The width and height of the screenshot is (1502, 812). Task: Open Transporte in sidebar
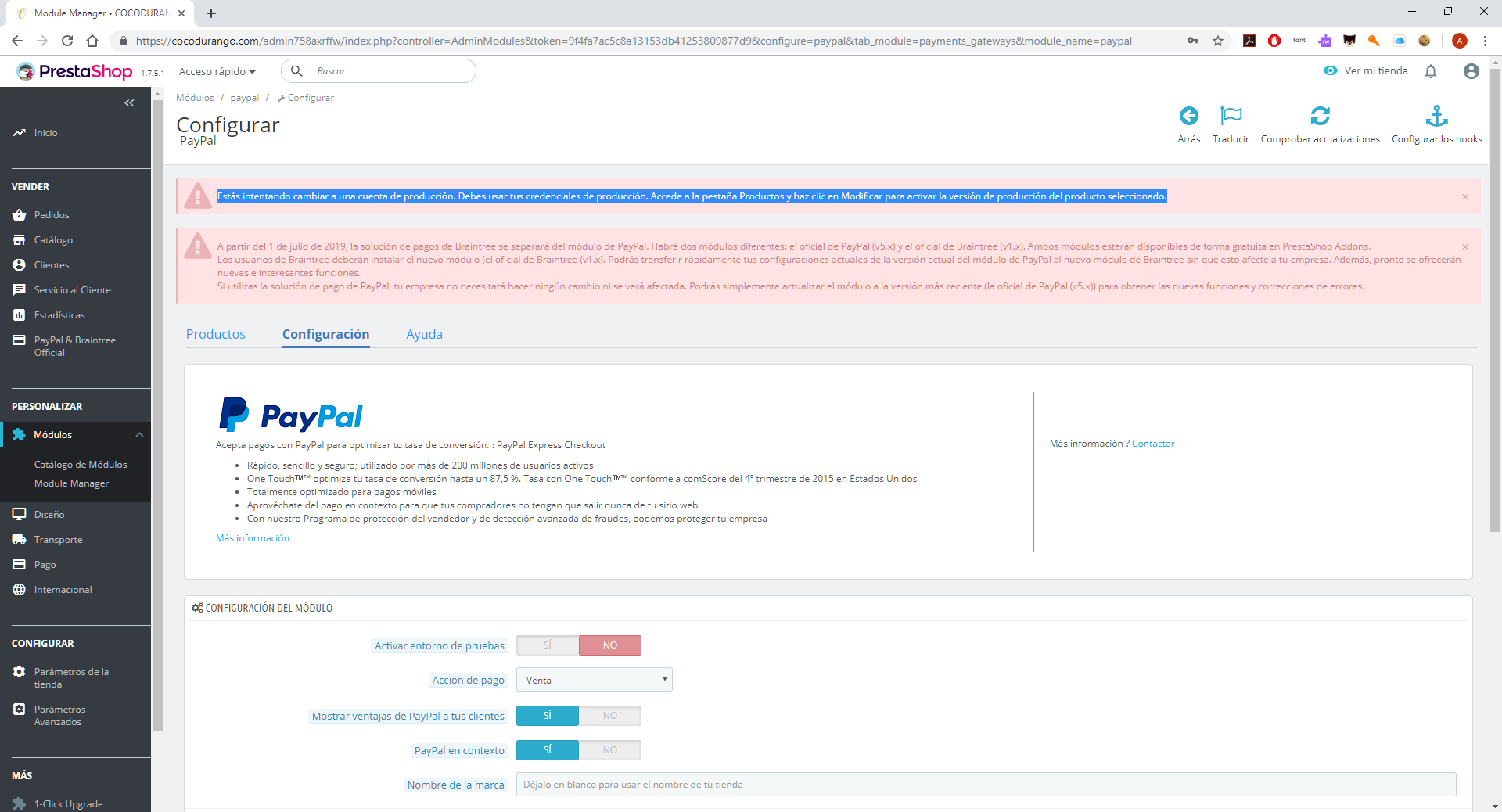[58, 539]
